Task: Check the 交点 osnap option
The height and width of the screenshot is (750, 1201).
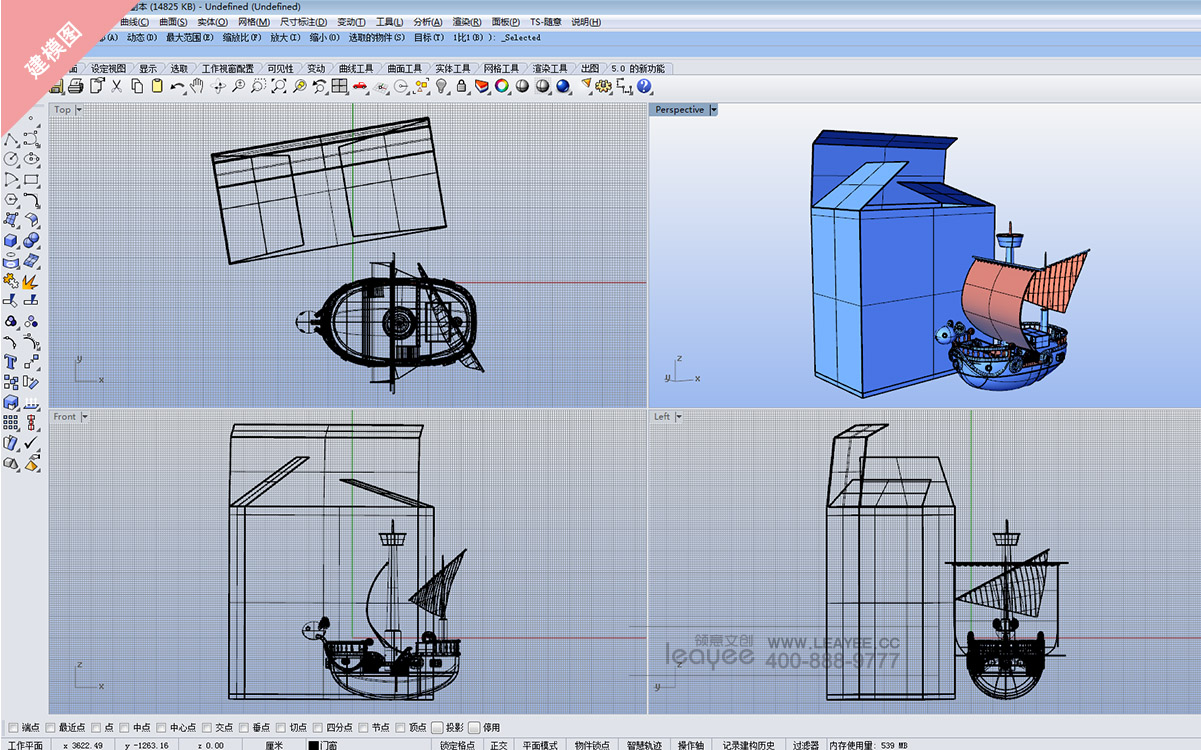Action: (x=207, y=728)
